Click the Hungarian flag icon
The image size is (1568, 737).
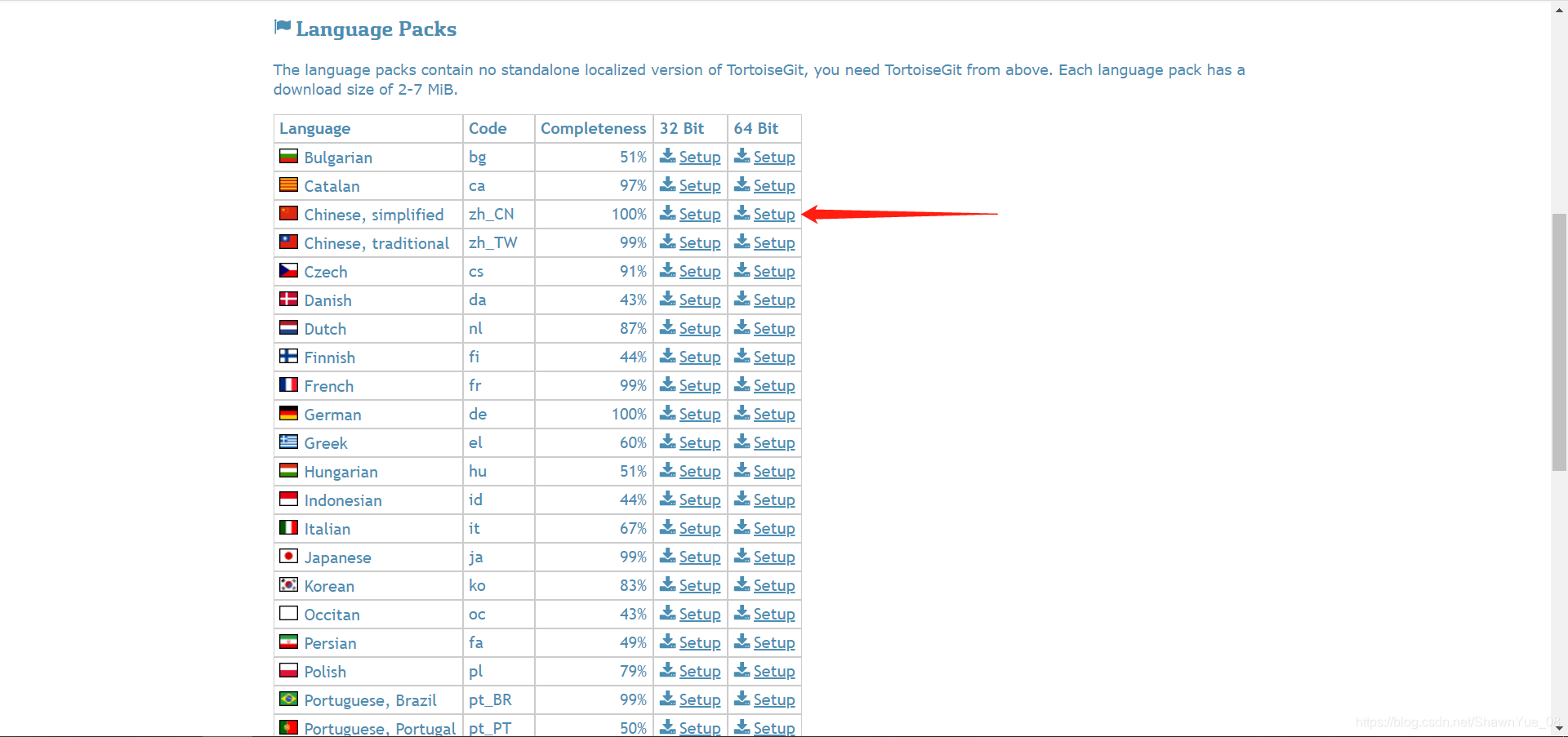[x=288, y=470]
